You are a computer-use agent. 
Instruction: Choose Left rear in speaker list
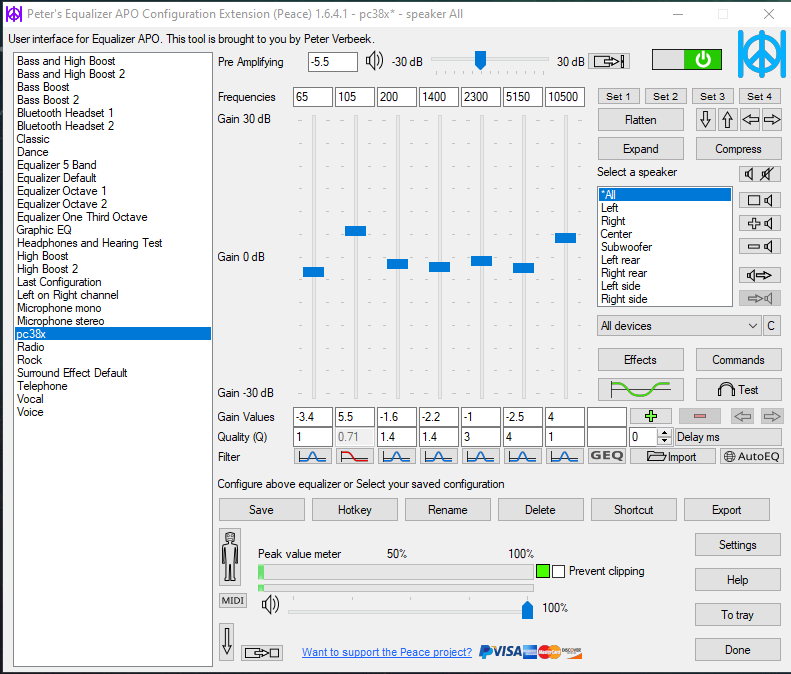665,260
